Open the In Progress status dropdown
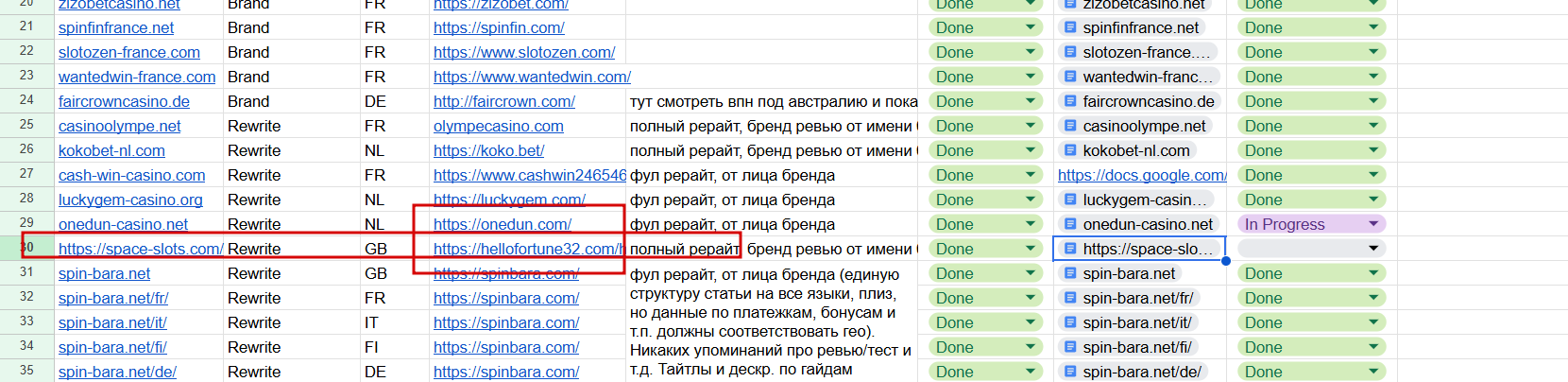Image resolution: width=1568 pixels, height=382 pixels. point(1311,224)
